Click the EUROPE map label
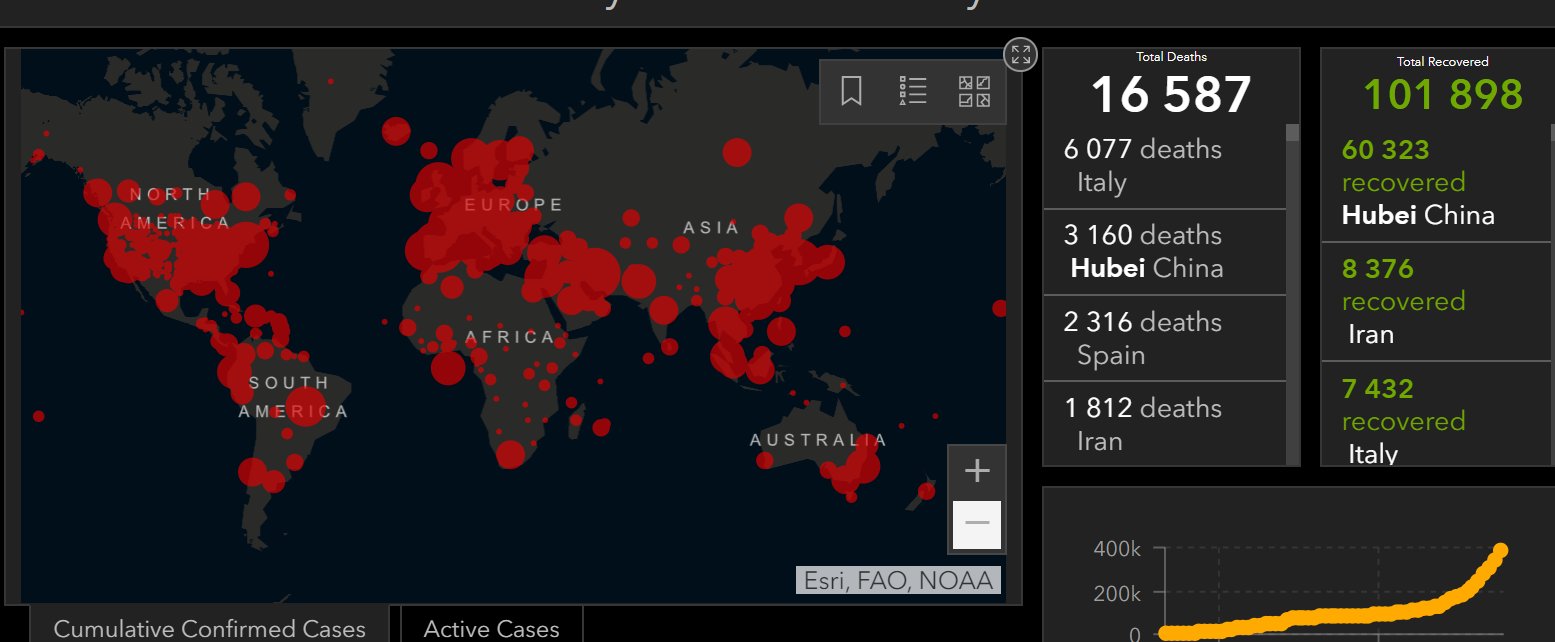 click(514, 205)
